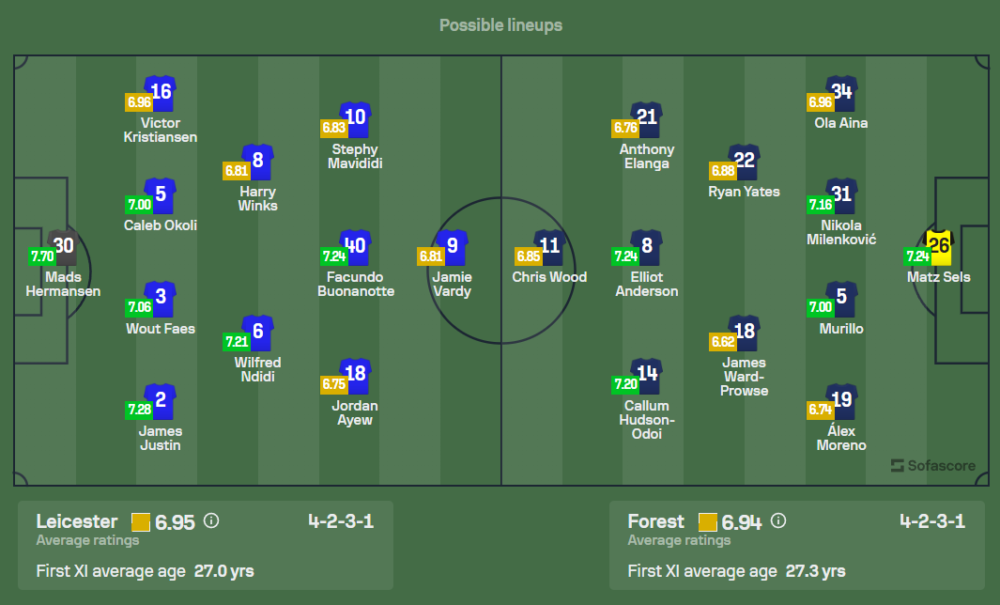Select Callum Hudson-Odoi's number 14 shirt

pyautogui.click(x=647, y=375)
